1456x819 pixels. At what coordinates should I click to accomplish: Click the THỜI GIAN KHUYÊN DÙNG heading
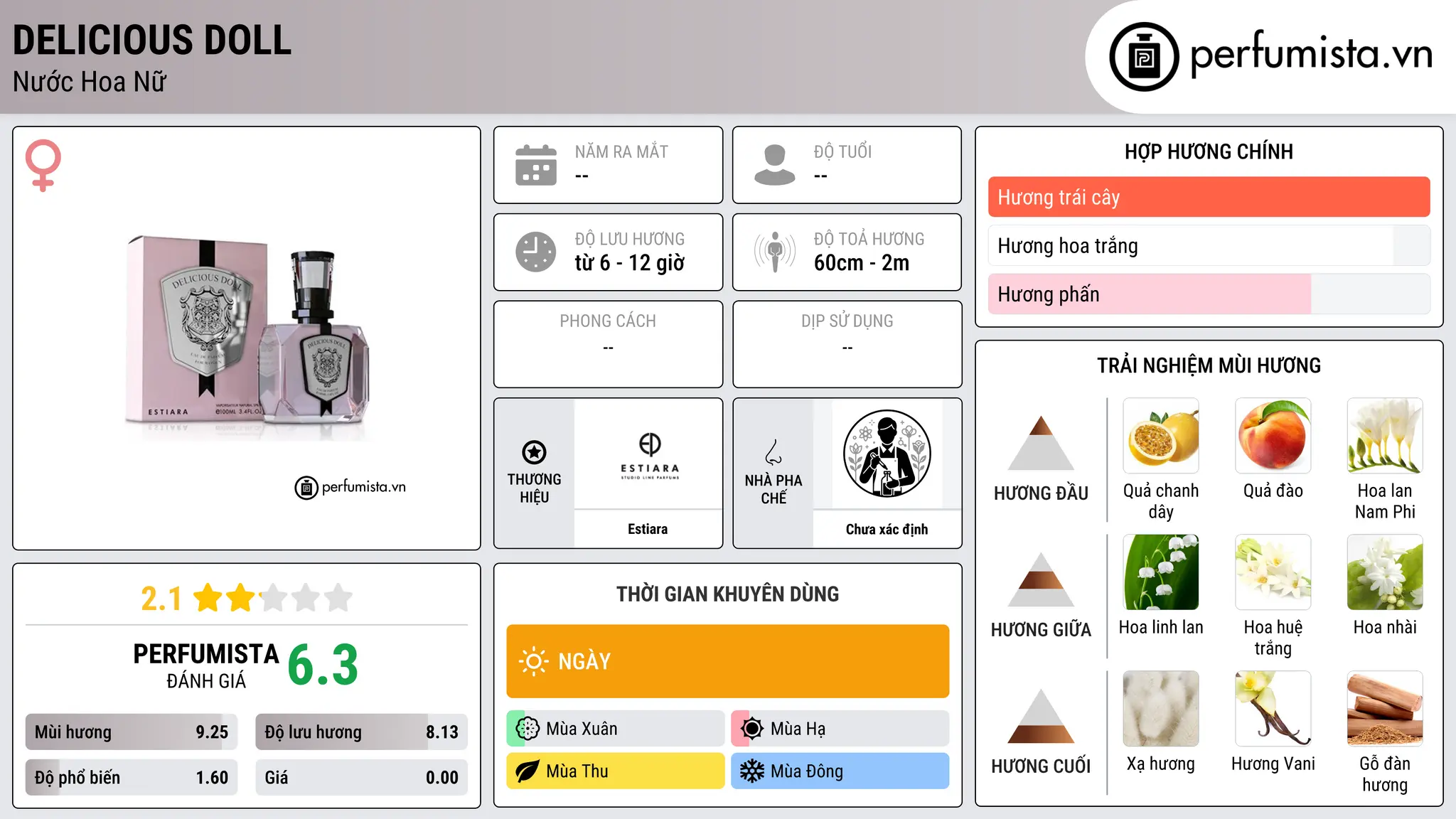(727, 594)
